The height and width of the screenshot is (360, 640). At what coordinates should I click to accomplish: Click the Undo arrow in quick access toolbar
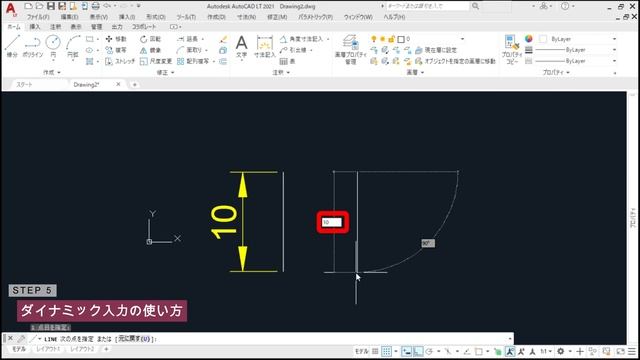[x=107, y=6]
